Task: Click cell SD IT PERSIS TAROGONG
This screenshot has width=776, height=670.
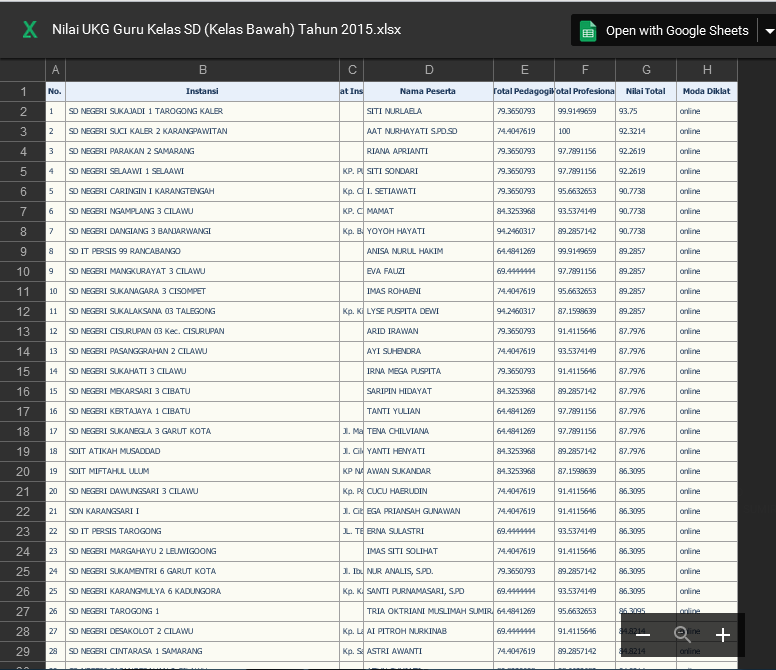Action: click(x=202, y=531)
